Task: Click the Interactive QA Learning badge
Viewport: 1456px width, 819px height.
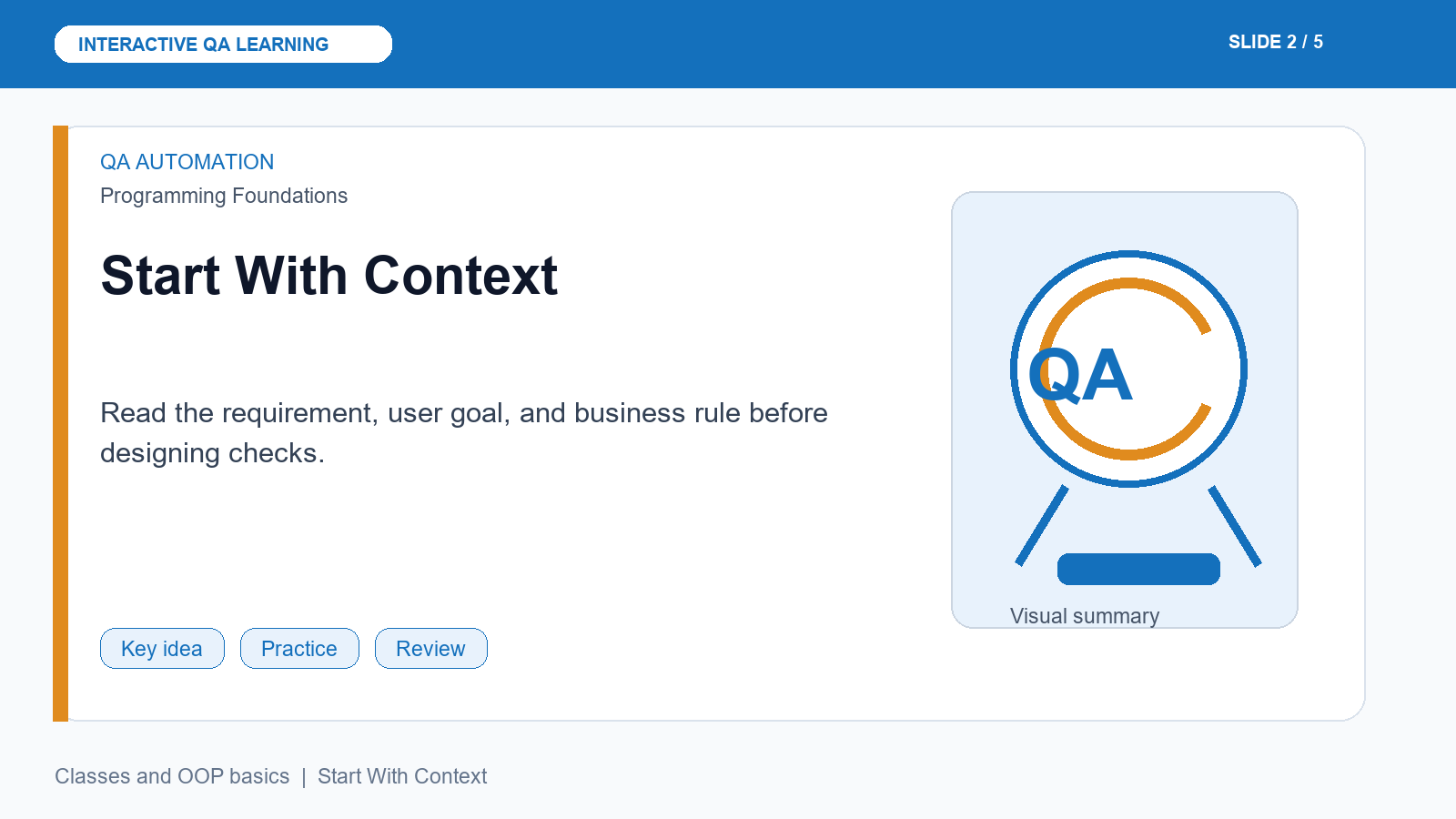Action: 223,44
